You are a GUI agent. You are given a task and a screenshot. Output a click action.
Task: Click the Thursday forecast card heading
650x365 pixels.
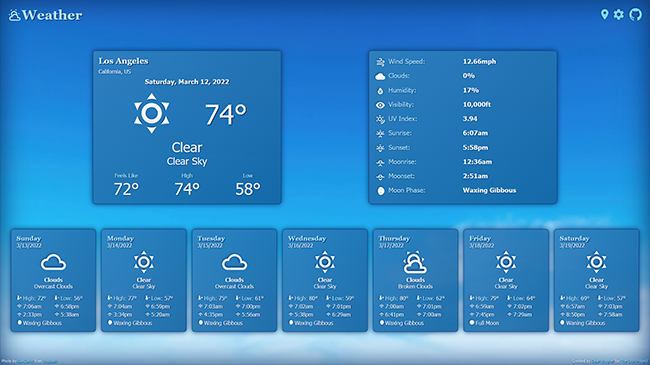[394, 238]
